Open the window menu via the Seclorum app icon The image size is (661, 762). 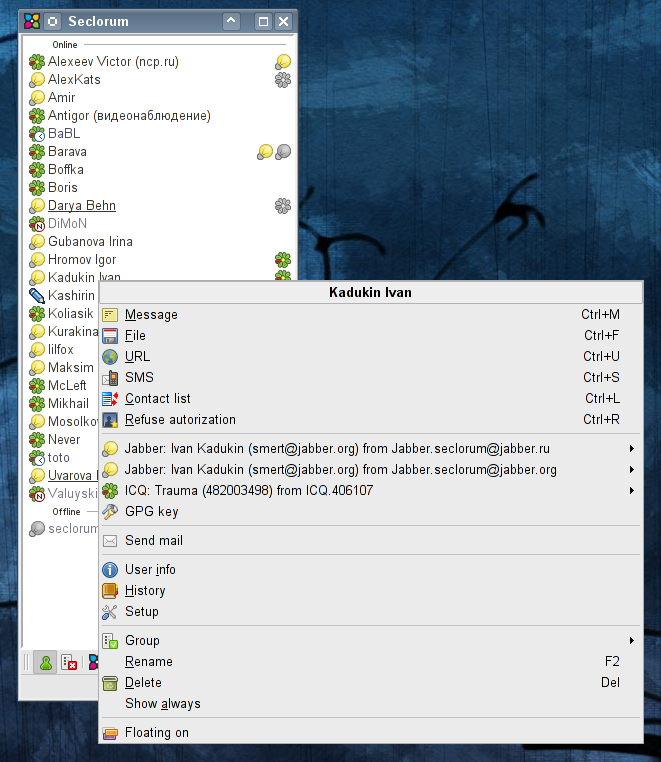pyautogui.click(x=32, y=21)
